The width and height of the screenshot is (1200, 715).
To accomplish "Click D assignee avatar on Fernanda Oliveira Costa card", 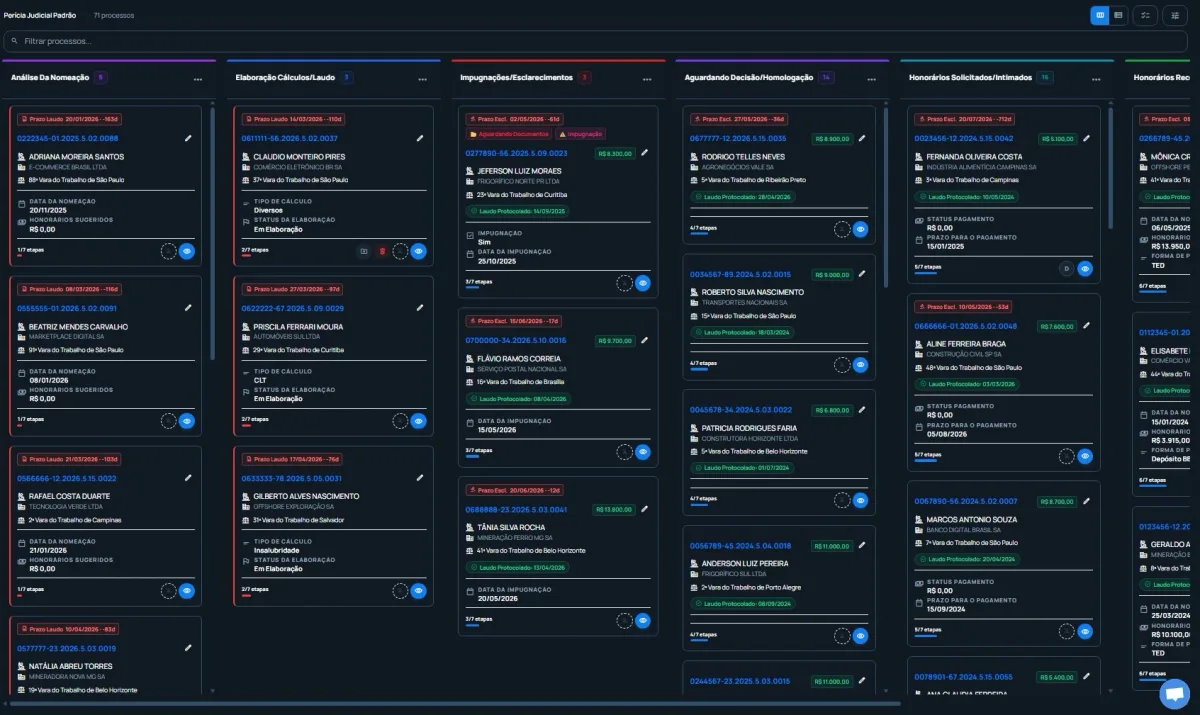I will (x=1066, y=268).
